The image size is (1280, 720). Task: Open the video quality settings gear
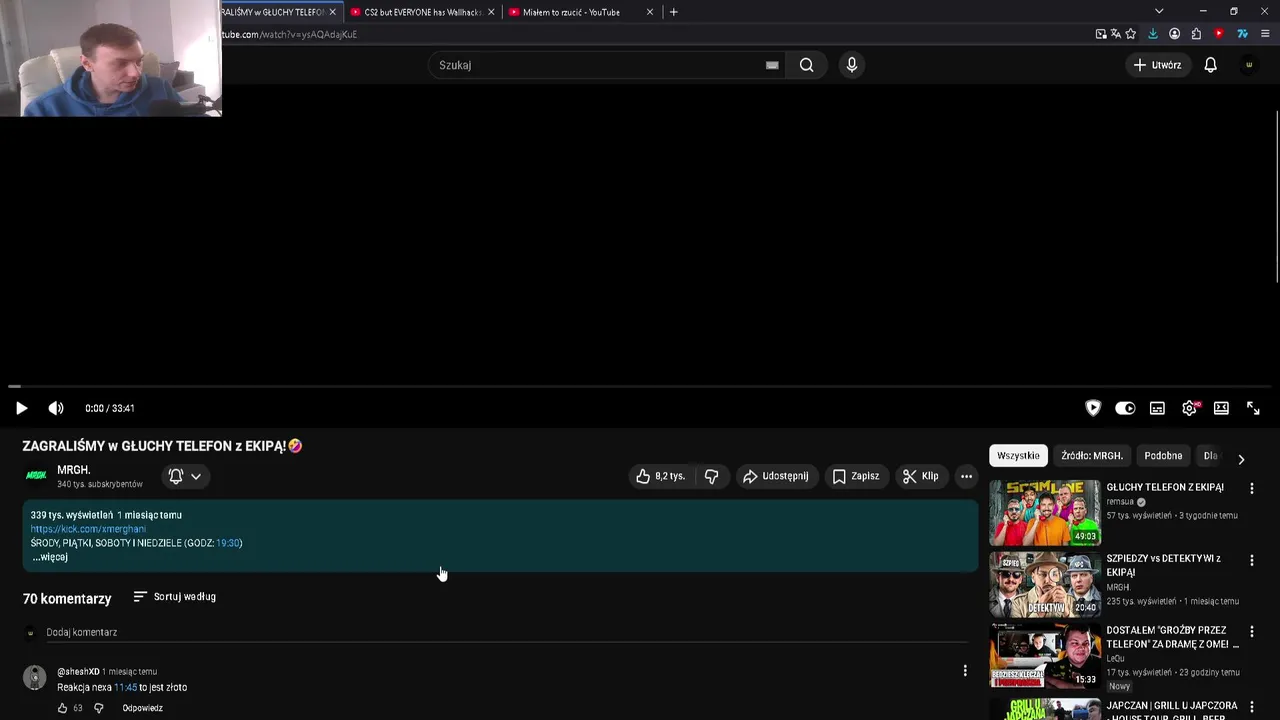(x=1189, y=408)
